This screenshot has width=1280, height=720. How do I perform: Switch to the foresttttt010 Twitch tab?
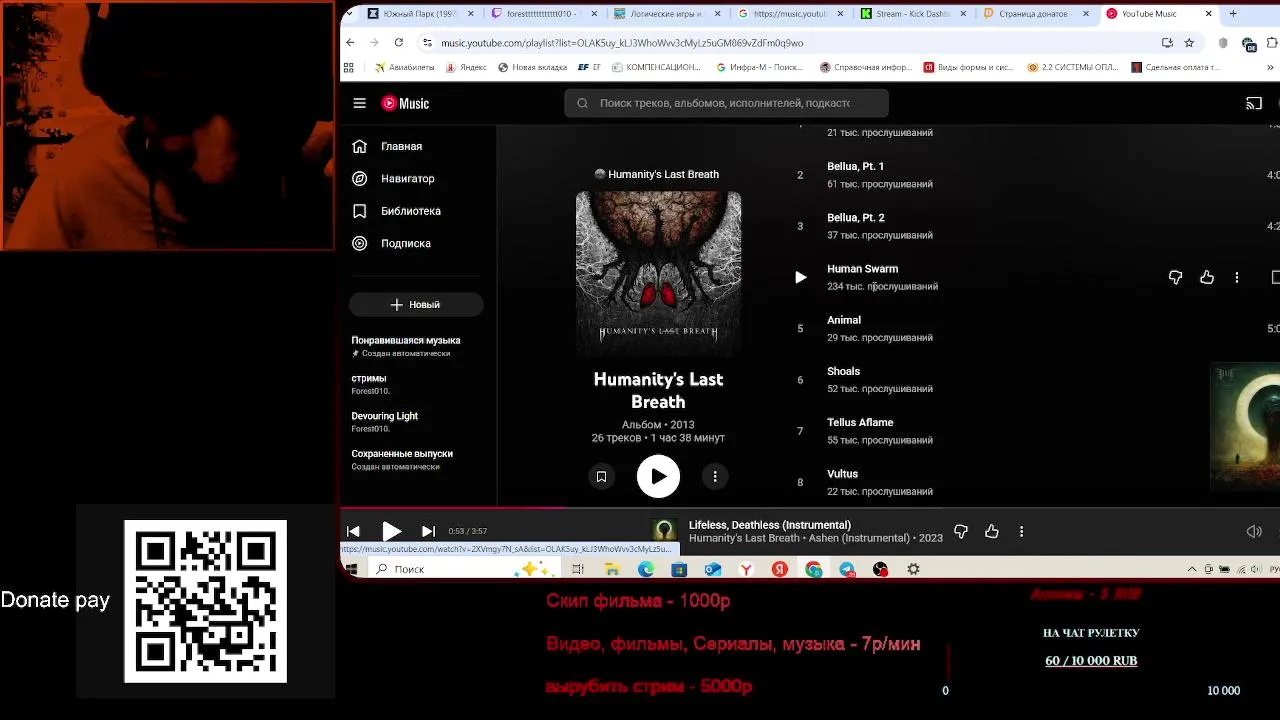545,14
